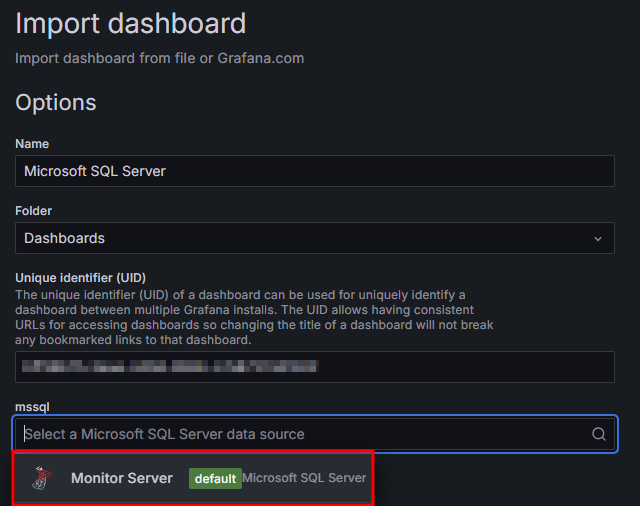The height and width of the screenshot is (506, 640).
Task: Select the Monitor Server data source option
Action: (193, 478)
